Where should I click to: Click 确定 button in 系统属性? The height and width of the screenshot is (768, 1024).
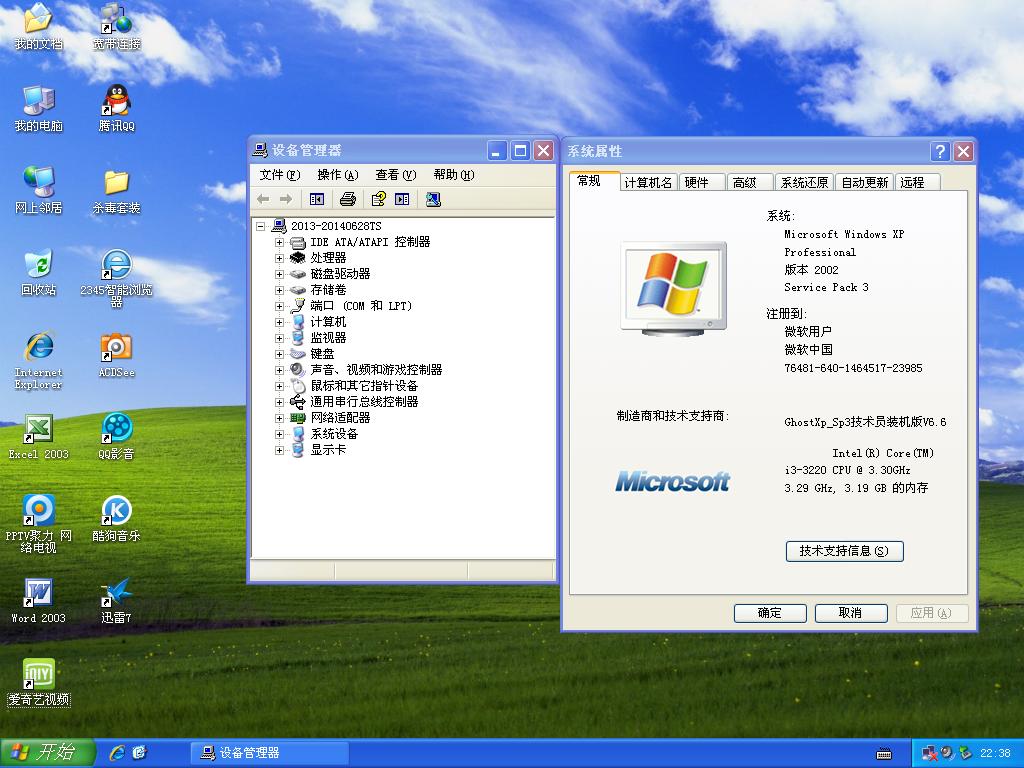(770, 613)
